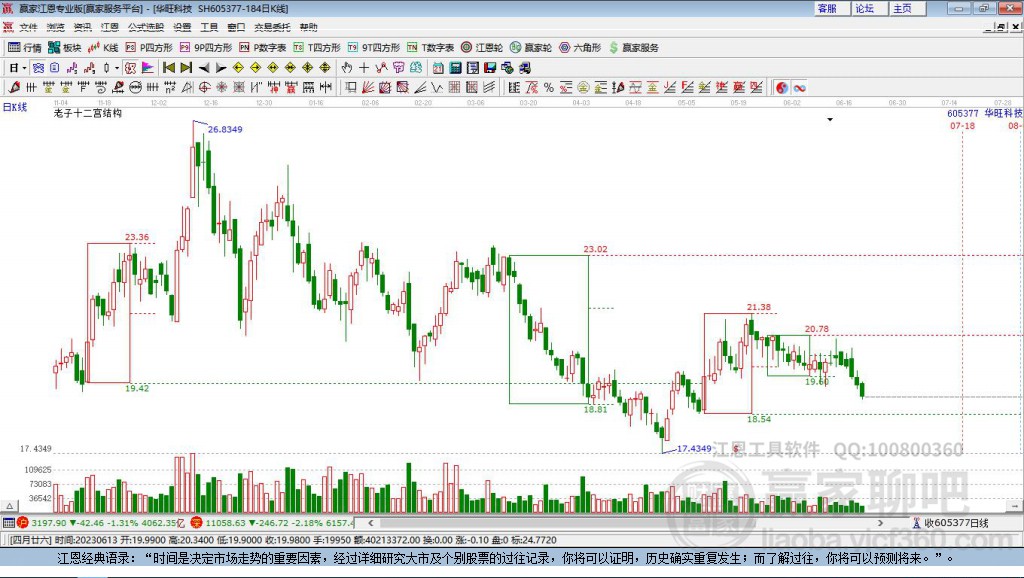The width and height of the screenshot is (1024, 578).
Task: Click the 深 Shenzhen index badge
Action: coord(197,522)
